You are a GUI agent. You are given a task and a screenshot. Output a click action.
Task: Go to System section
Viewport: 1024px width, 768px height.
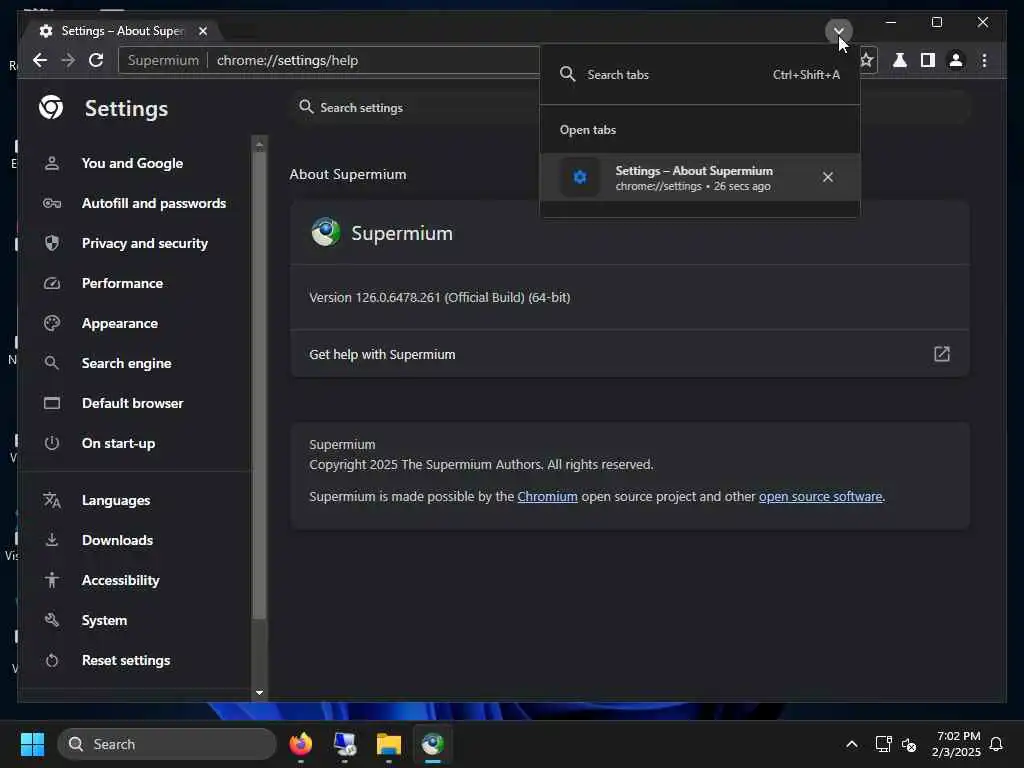tap(104, 620)
